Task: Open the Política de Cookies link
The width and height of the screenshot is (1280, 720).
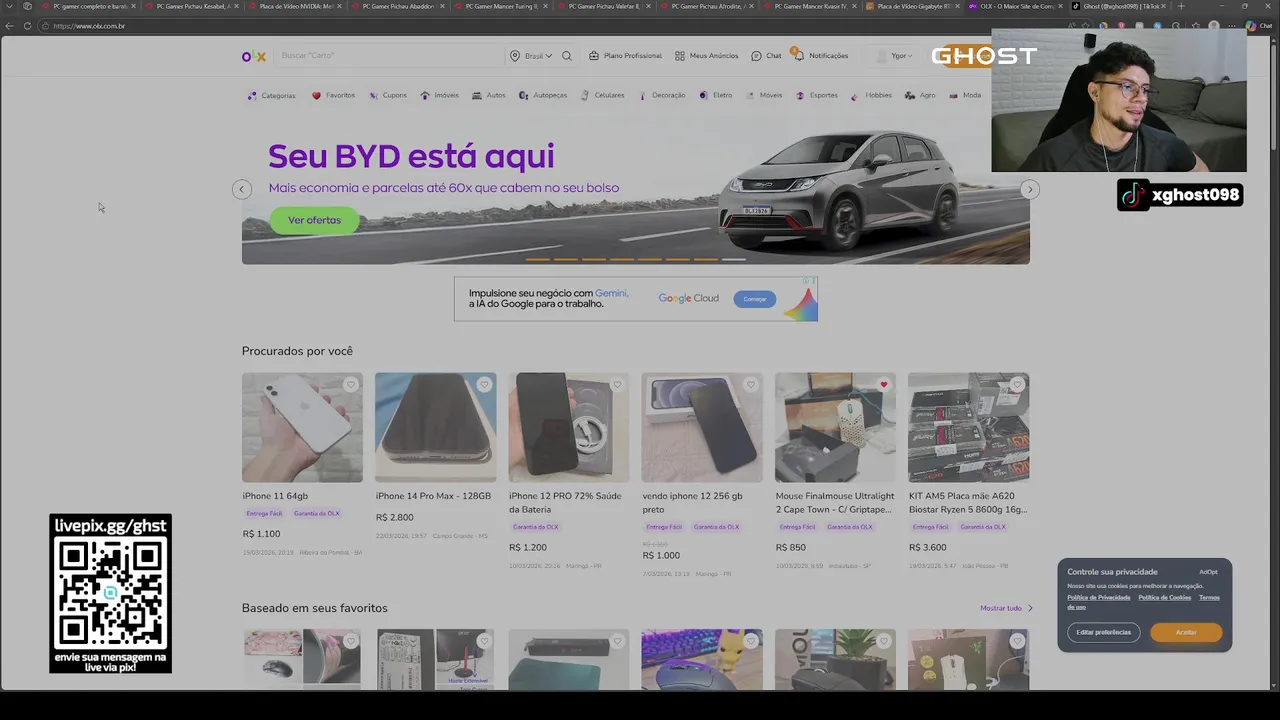Action: 1164,598
